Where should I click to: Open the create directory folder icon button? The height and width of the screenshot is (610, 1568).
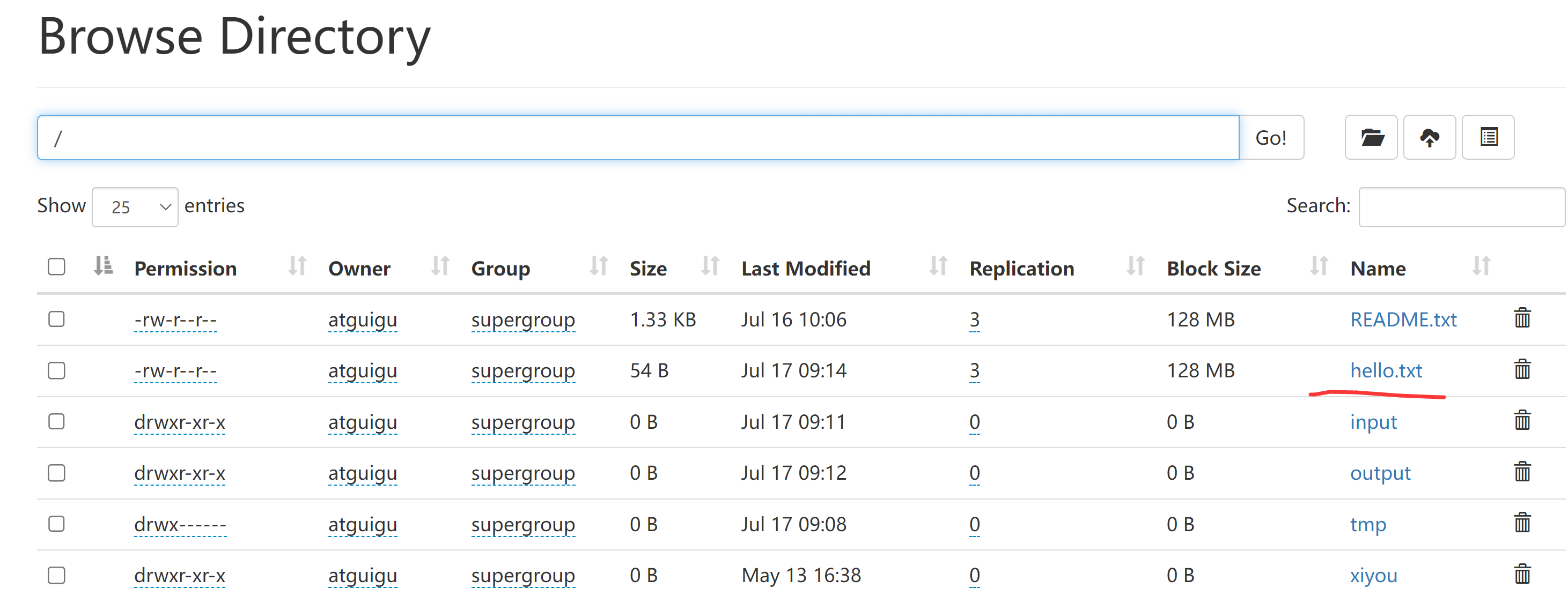click(1371, 137)
